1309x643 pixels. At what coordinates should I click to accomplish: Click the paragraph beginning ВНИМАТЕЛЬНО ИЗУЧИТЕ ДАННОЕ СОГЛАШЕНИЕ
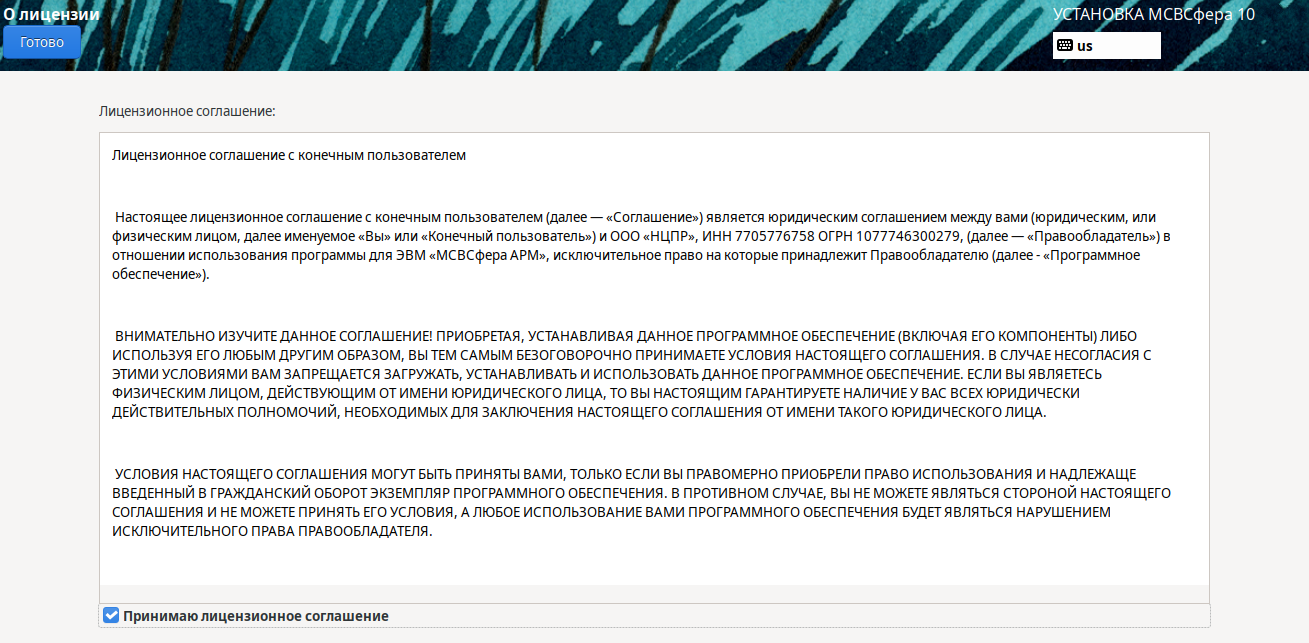coord(630,374)
